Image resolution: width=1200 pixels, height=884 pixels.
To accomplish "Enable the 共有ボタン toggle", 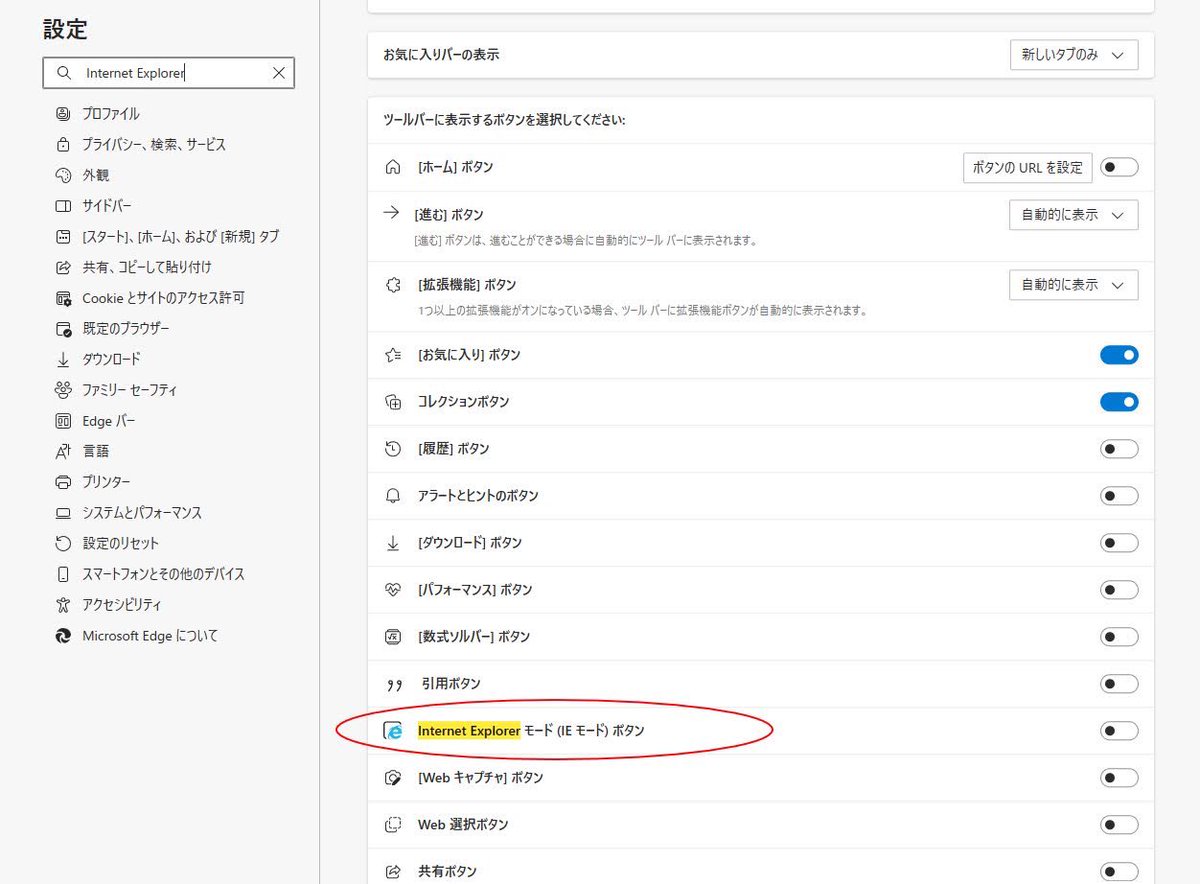I will [x=1119, y=872].
